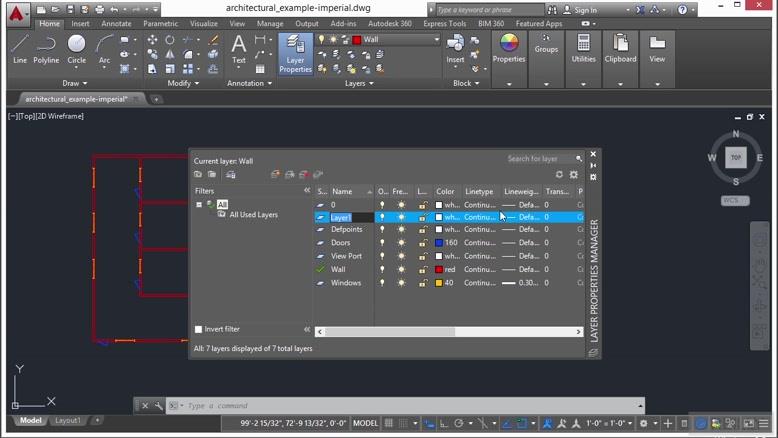Click the Rotate tool in Modify
Screen dimensions: 778x438
[170, 40]
